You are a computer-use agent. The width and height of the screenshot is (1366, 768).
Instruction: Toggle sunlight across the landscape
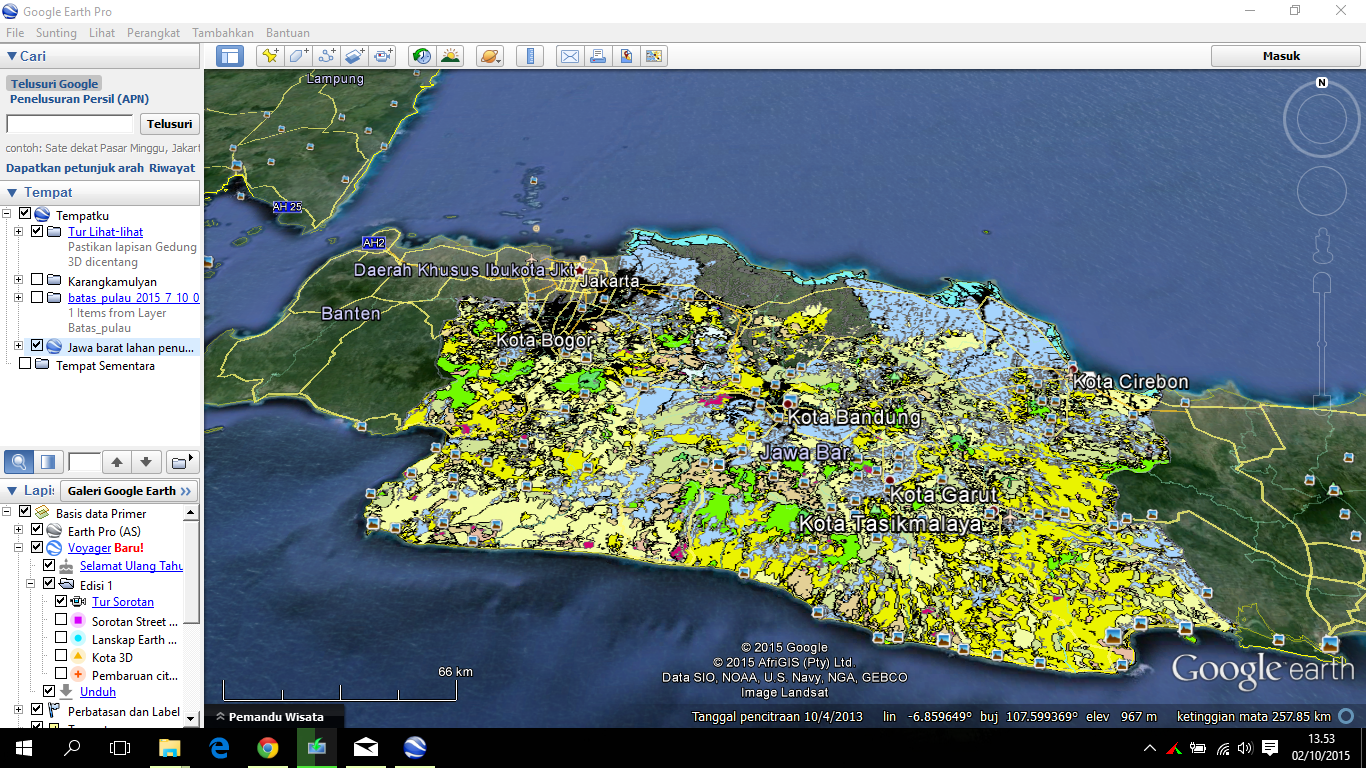pos(452,56)
